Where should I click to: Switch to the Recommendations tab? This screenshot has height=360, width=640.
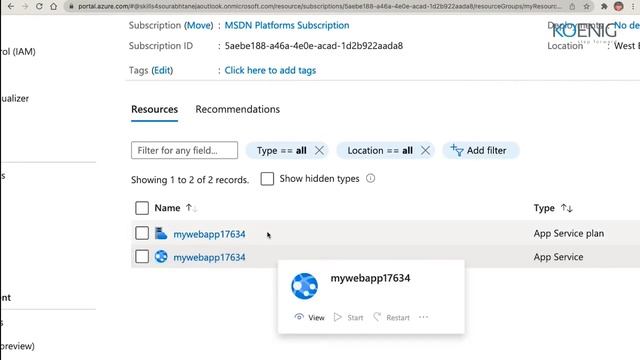click(238, 109)
